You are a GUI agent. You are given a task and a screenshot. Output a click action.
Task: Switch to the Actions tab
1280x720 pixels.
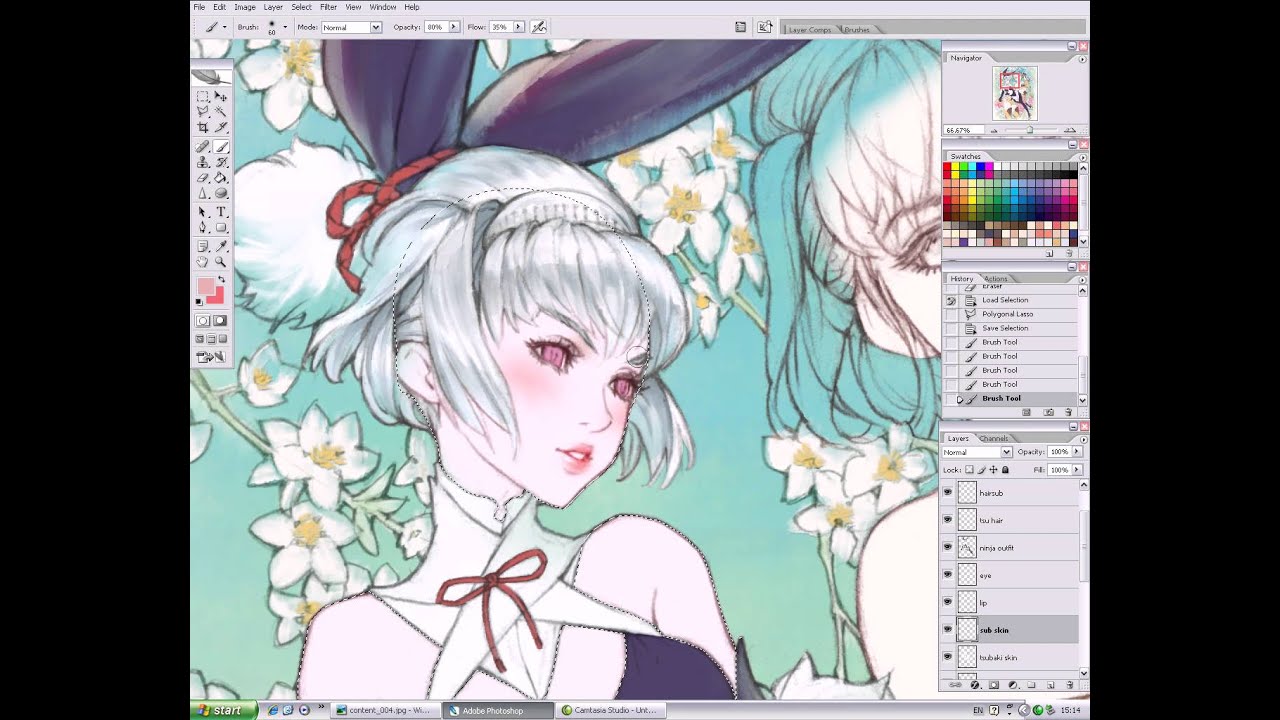tap(997, 278)
